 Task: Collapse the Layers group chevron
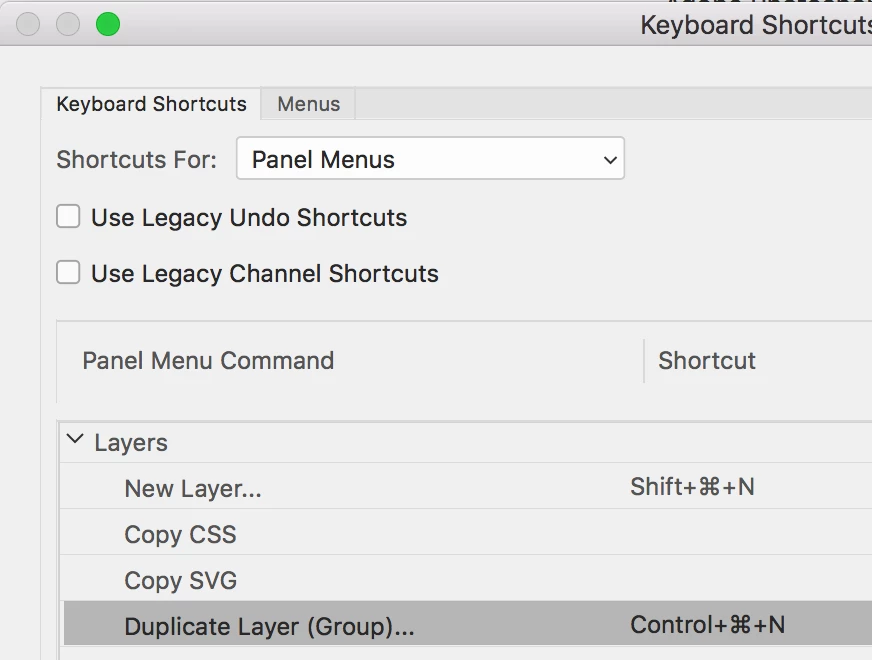pyautogui.click(x=75, y=440)
